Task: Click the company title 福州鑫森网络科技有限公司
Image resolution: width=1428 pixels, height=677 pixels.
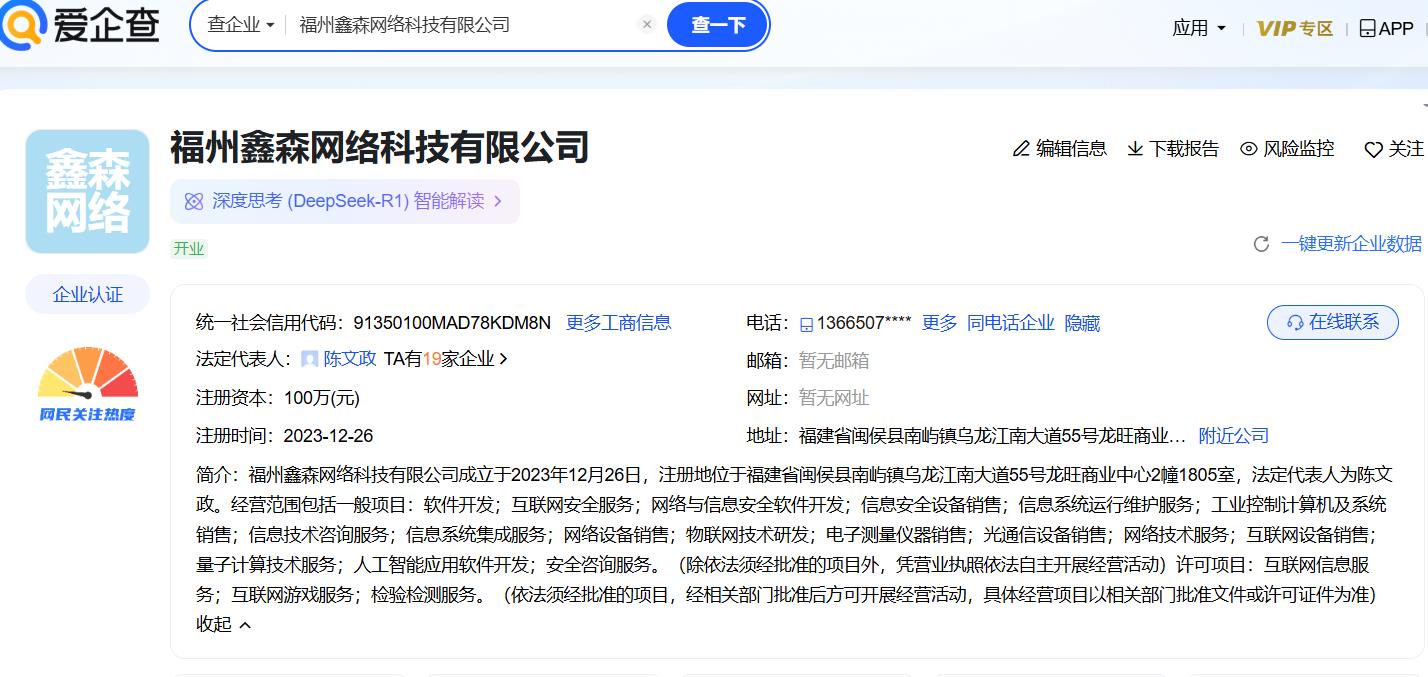Action: click(x=379, y=147)
